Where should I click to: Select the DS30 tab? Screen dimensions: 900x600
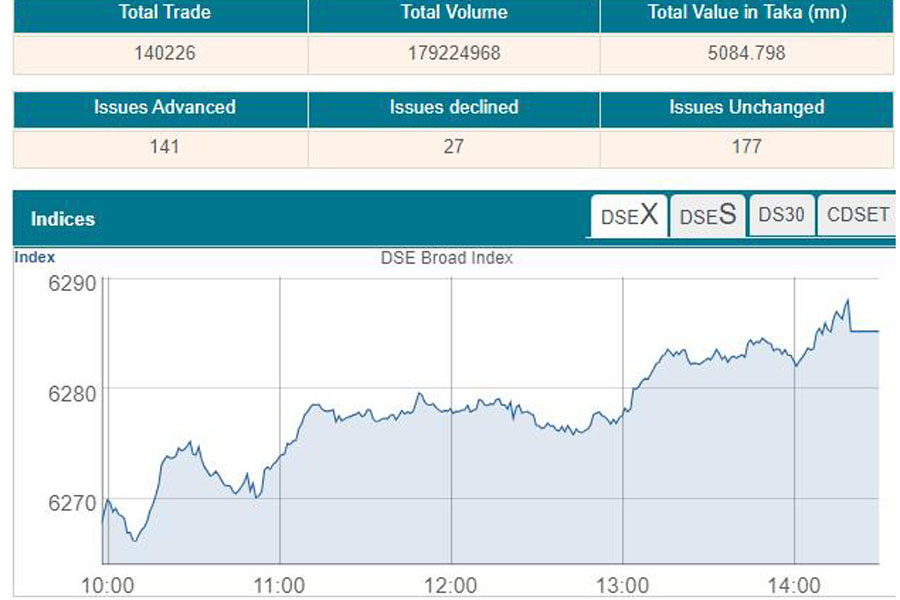pyautogui.click(x=781, y=215)
